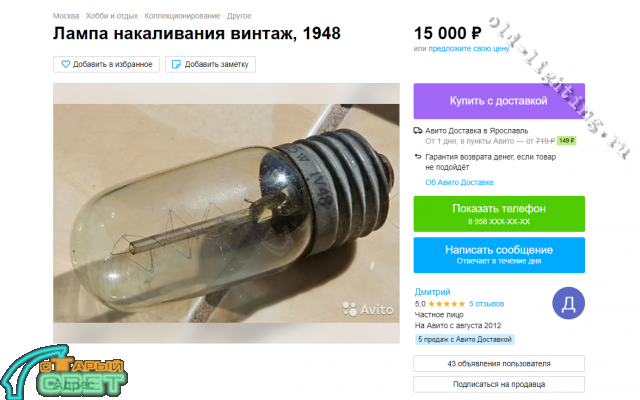Enlarge the vintage lamp photo

(x=226, y=213)
